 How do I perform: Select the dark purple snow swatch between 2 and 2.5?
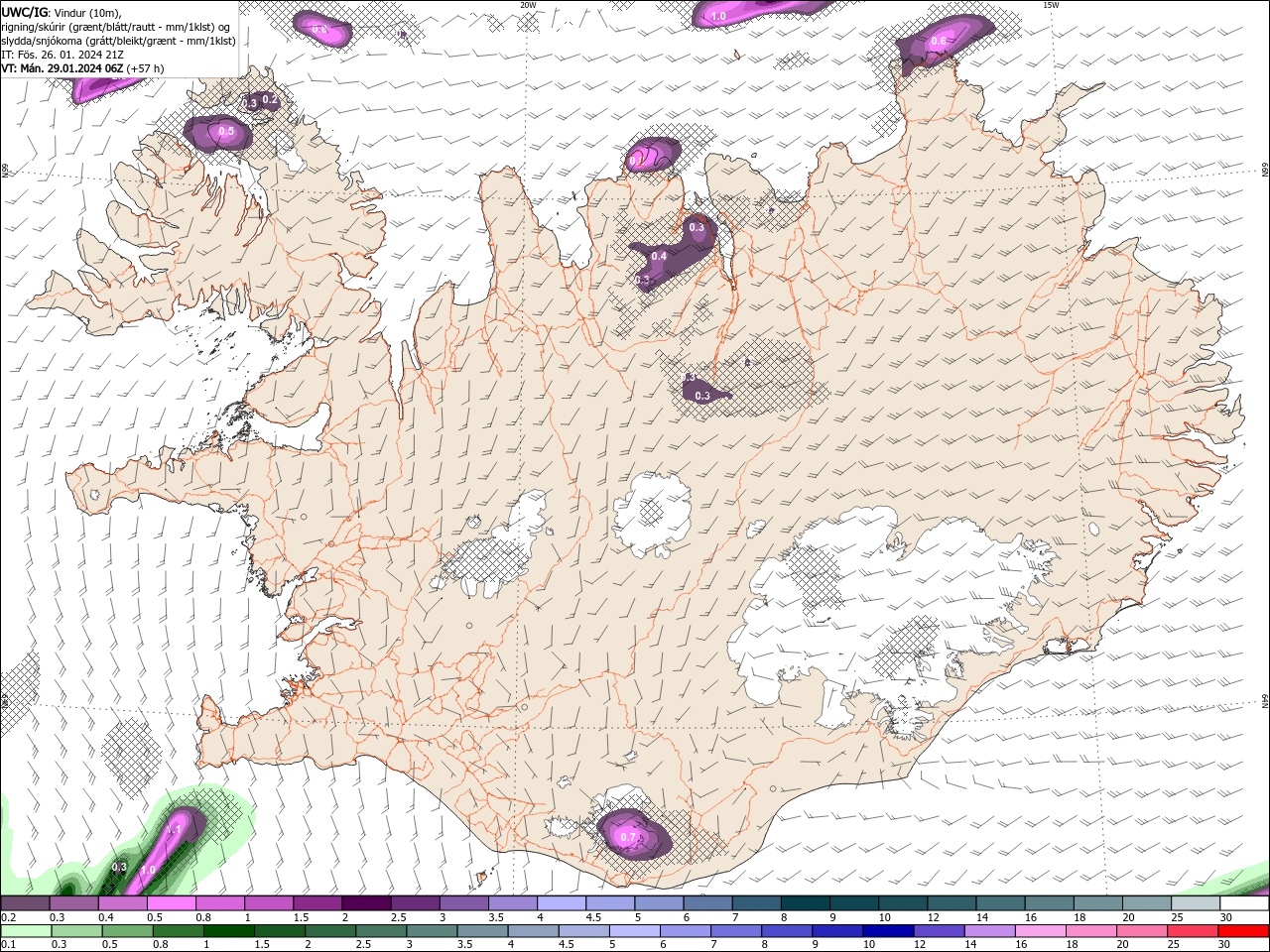coord(365,903)
